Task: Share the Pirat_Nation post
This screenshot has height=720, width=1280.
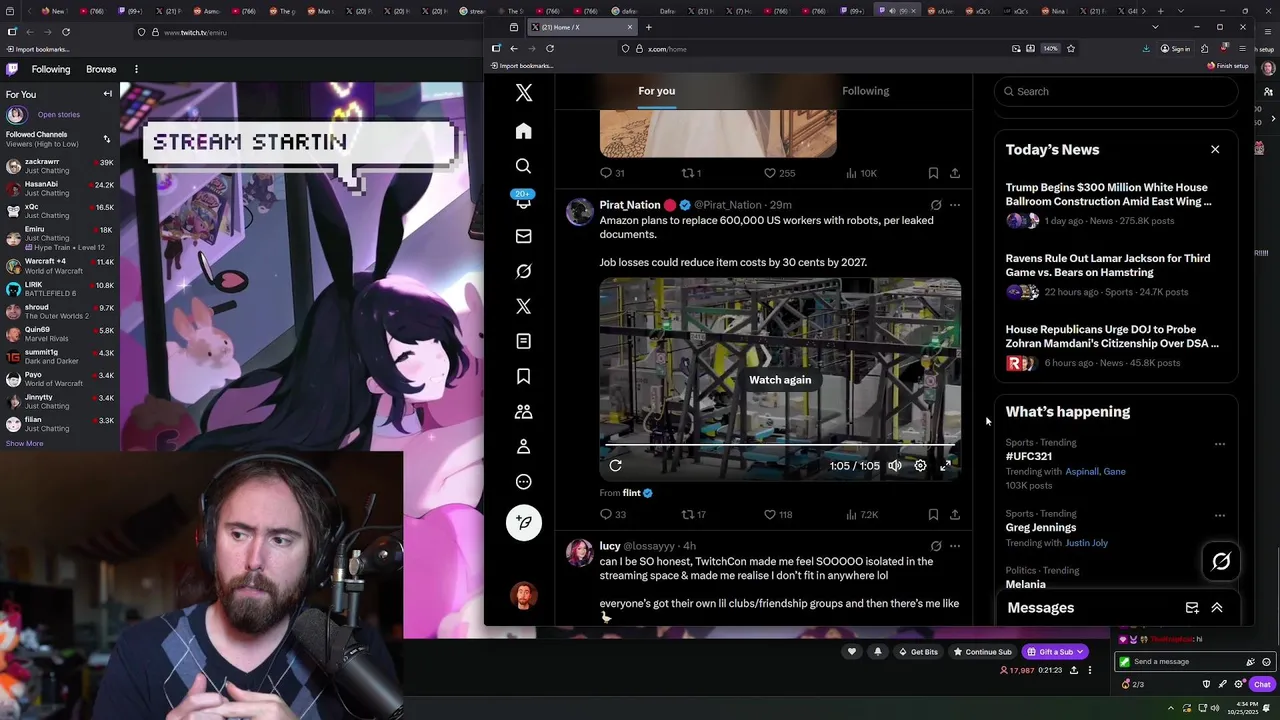Action: click(x=955, y=514)
